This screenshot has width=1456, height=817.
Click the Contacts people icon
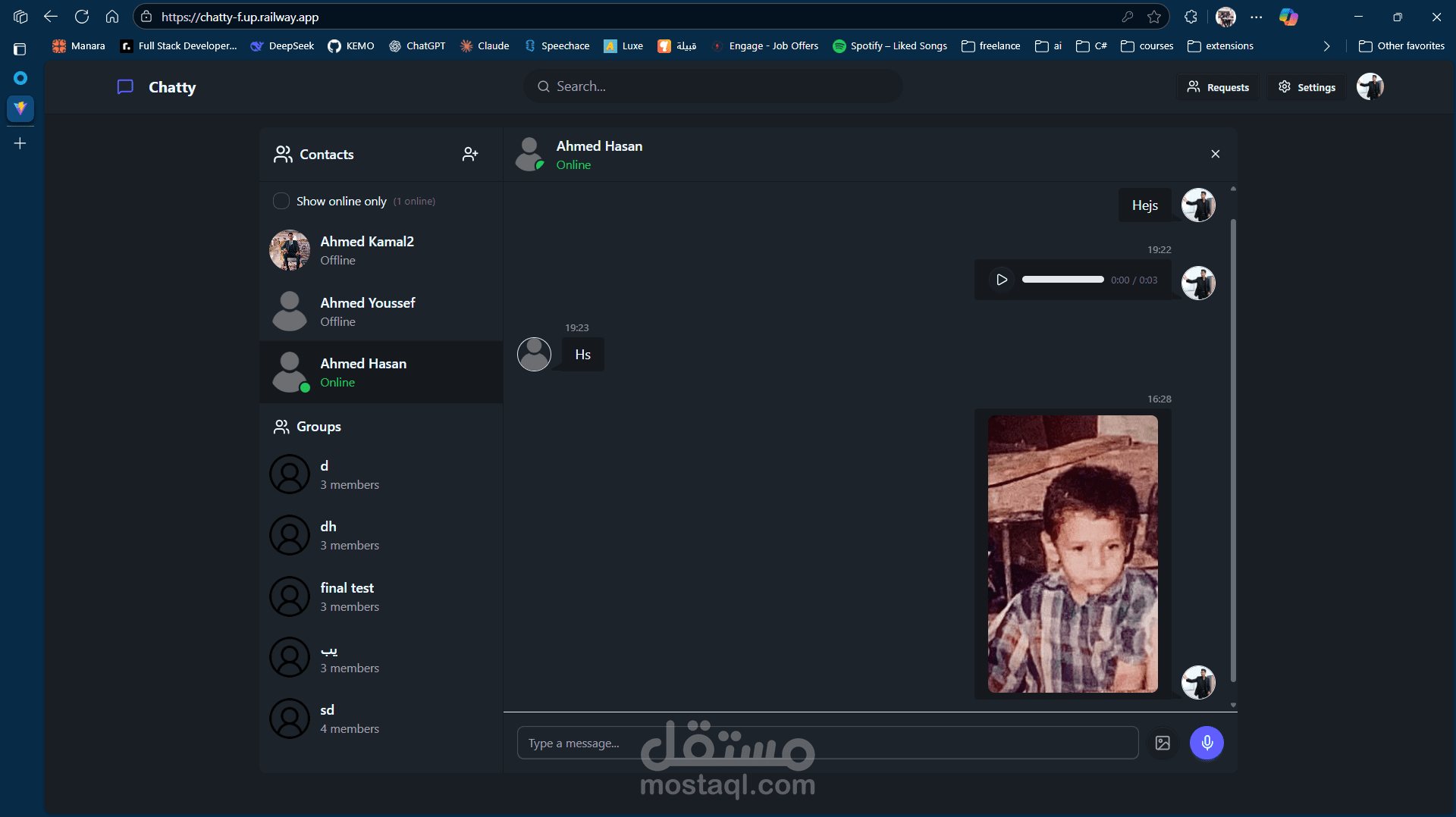coord(283,154)
